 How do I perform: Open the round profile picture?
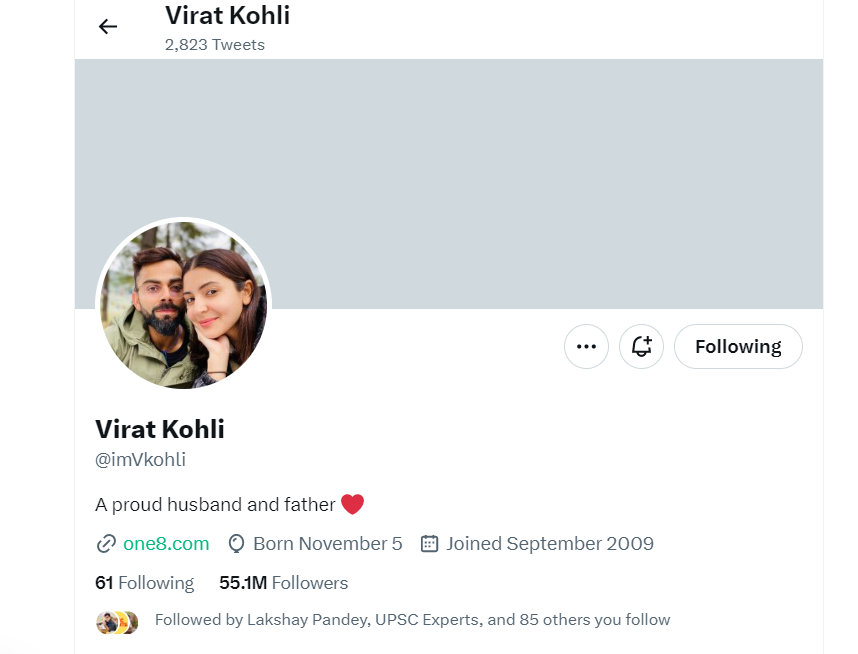183,305
